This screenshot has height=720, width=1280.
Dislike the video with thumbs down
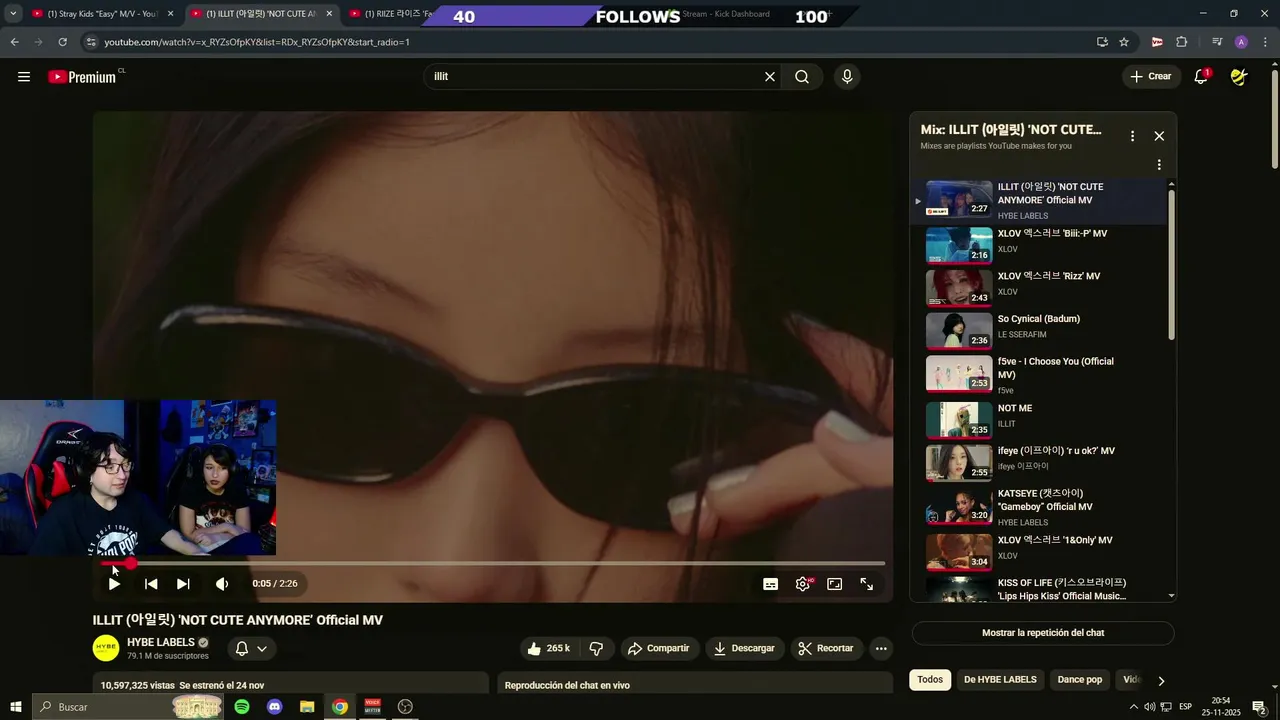click(596, 648)
